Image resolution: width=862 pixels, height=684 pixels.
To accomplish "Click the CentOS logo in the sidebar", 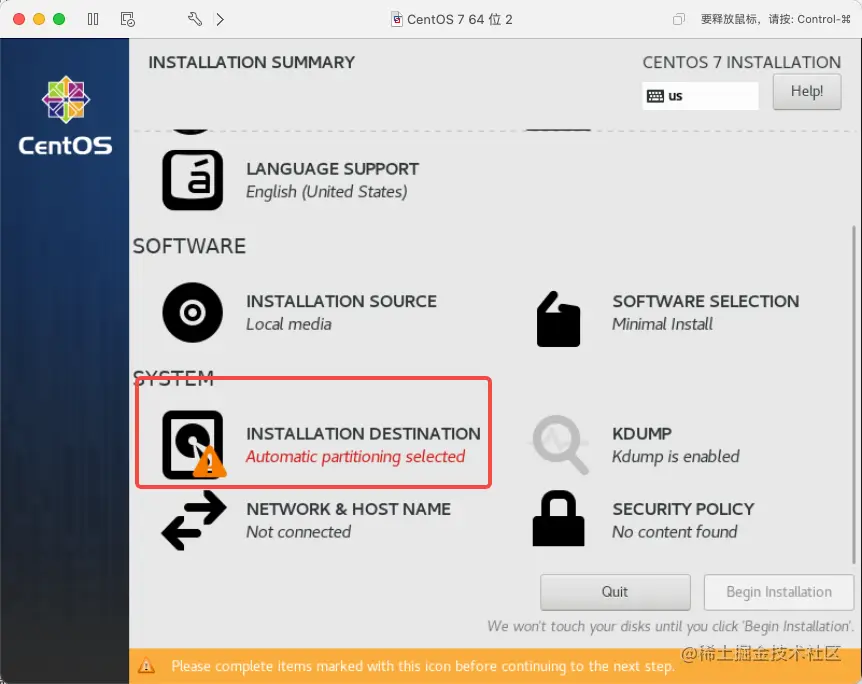I will tap(65, 115).
